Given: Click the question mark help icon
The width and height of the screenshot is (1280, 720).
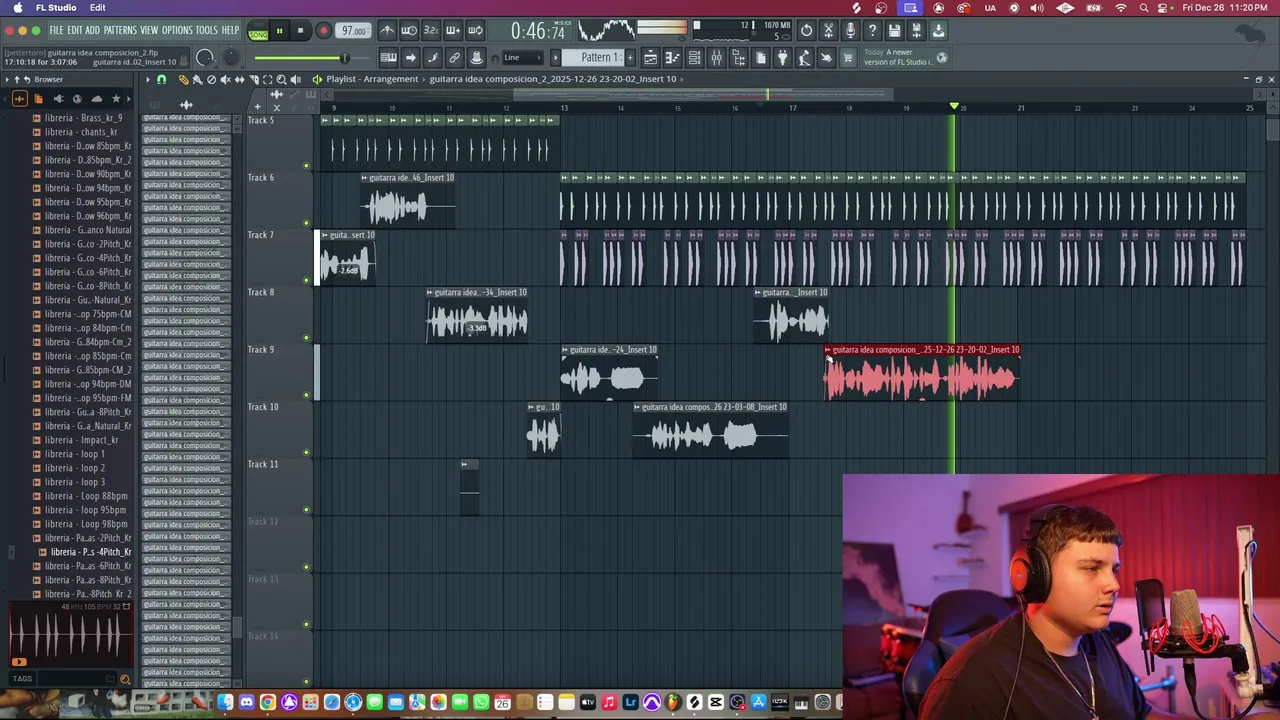Looking at the screenshot, I should pyautogui.click(x=872, y=30).
